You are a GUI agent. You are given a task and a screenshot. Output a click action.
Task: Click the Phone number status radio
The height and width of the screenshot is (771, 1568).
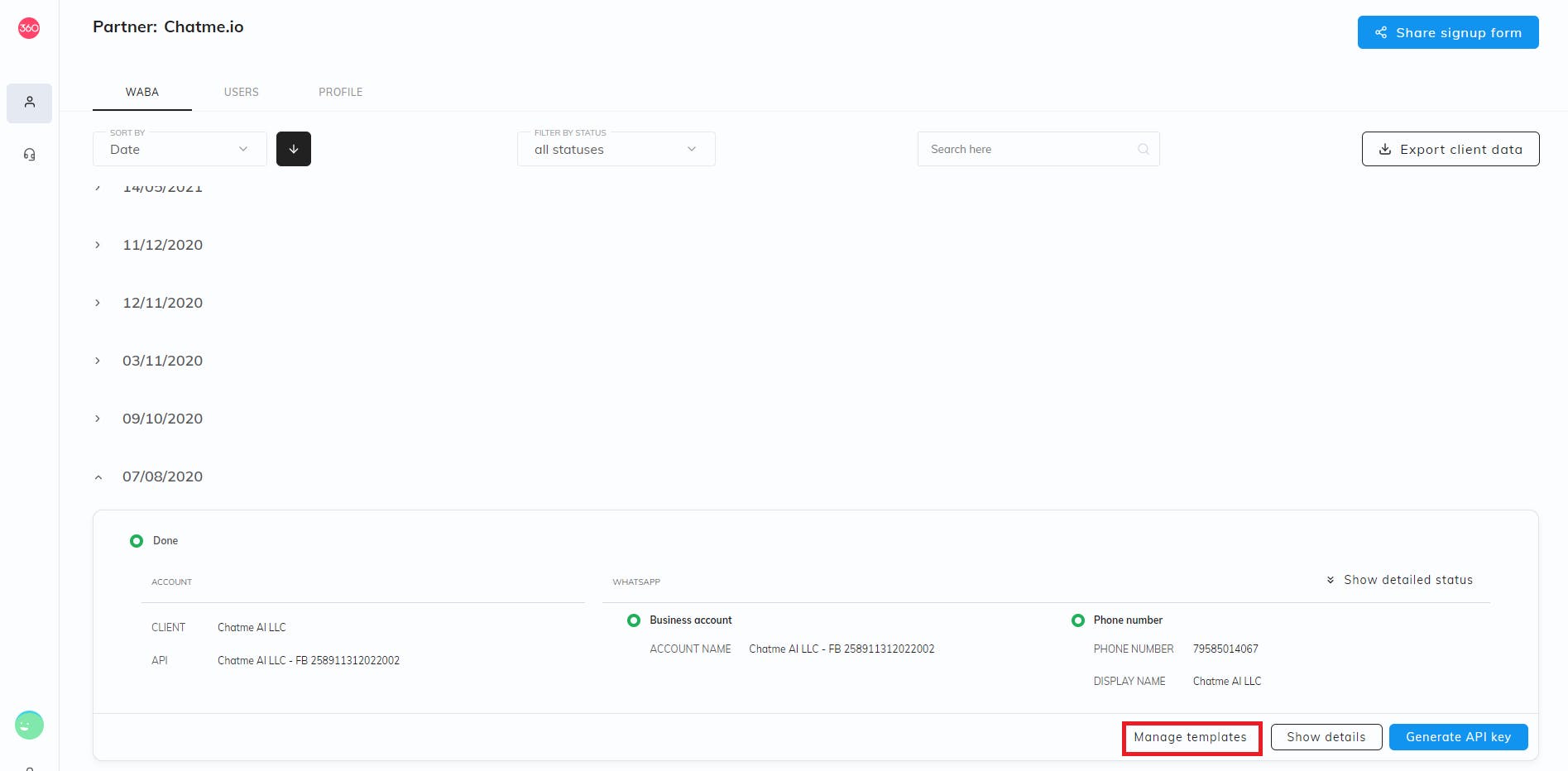point(1078,620)
